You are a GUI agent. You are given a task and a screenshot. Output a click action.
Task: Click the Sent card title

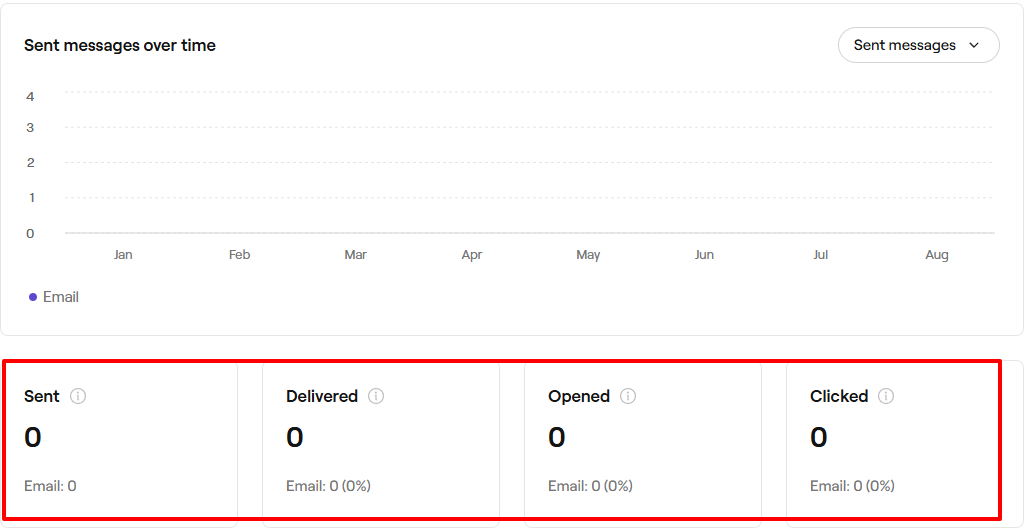42,396
